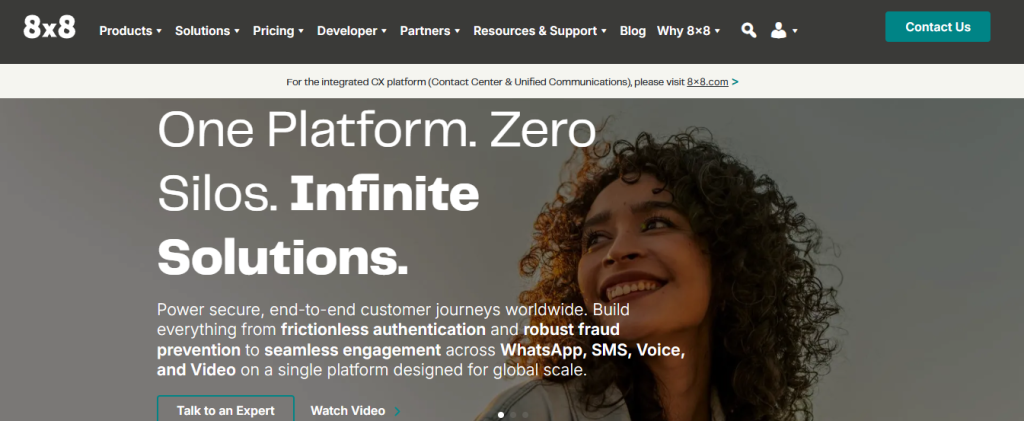
Task: Open the search magnifier icon
Action: coord(749,30)
